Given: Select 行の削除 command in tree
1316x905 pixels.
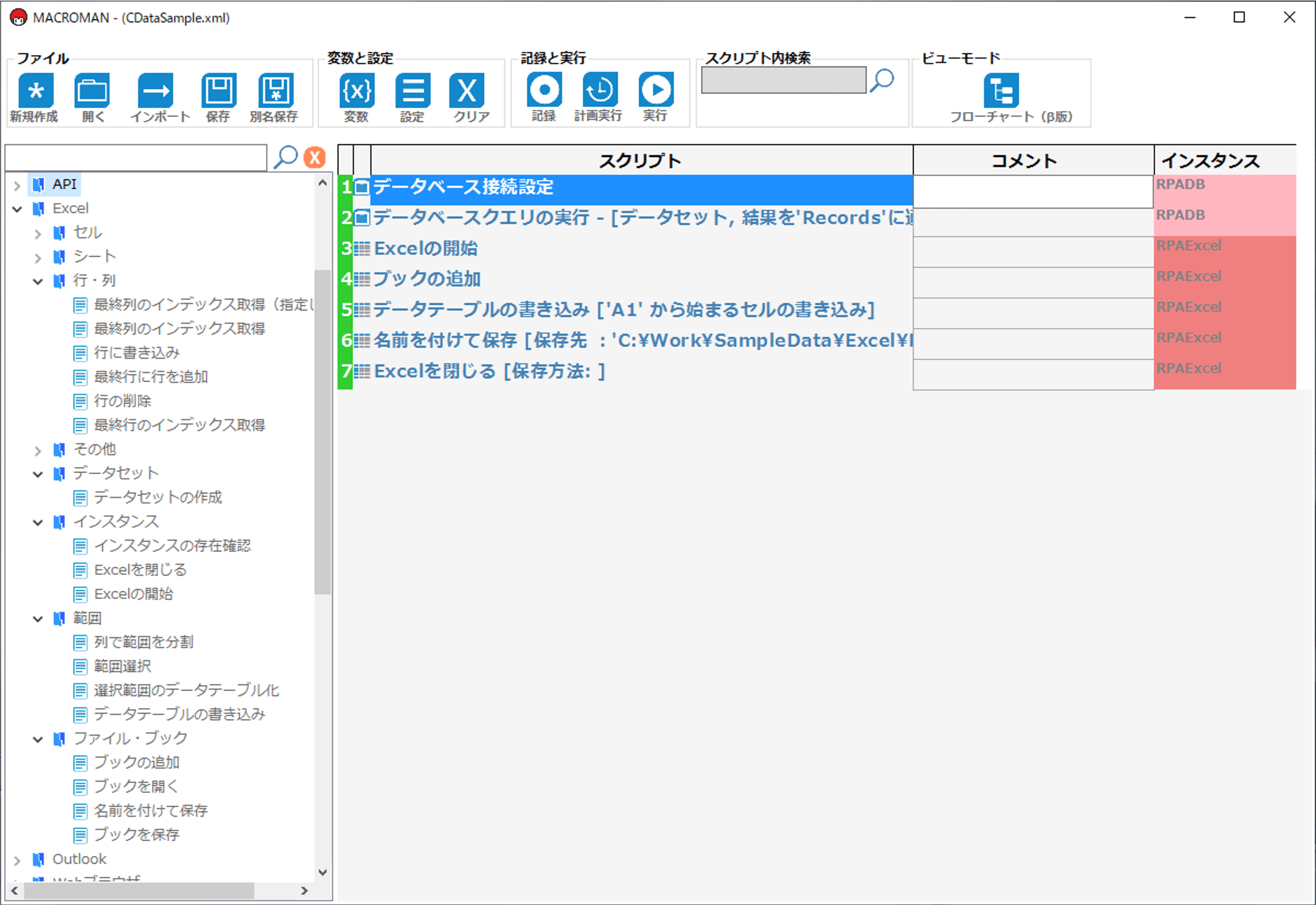Looking at the screenshot, I should point(123,401).
